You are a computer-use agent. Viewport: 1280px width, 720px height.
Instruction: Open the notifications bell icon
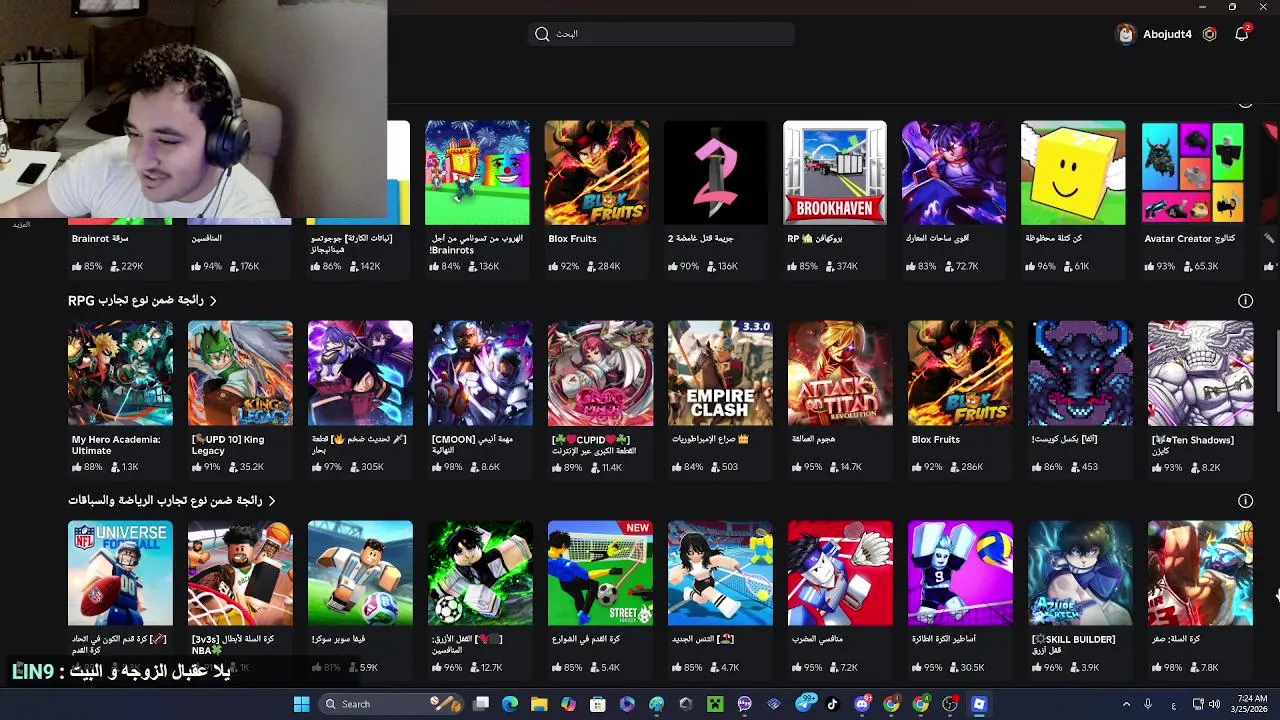point(1241,34)
